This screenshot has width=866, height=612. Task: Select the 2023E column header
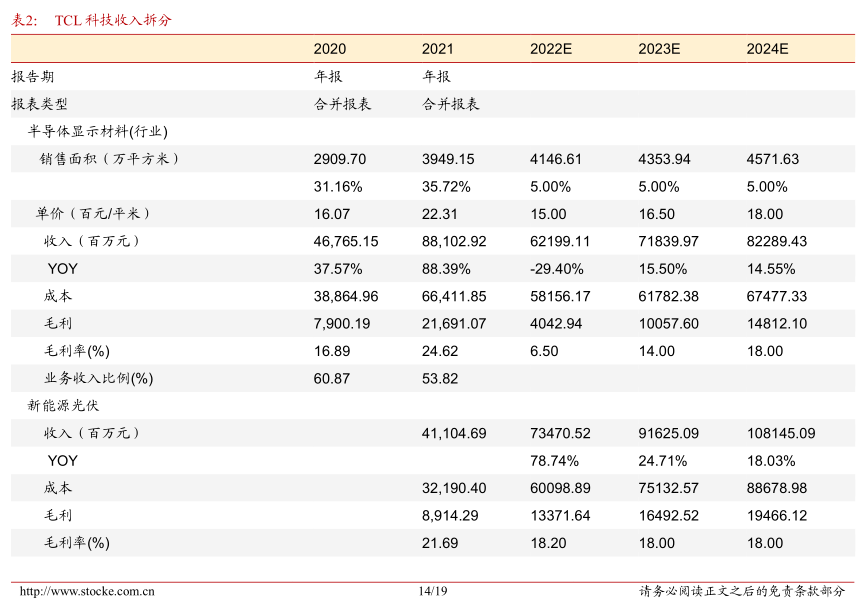point(659,49)
